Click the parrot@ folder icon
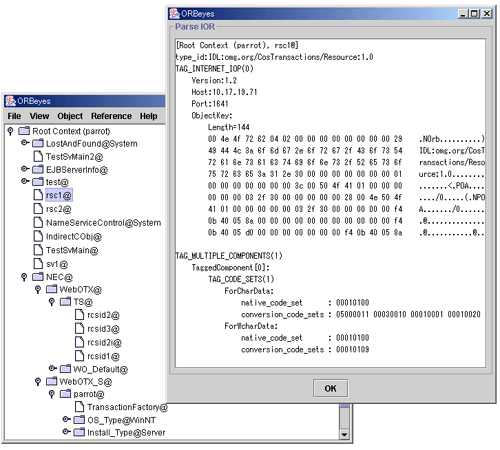500x450 pixels. (x=65, y=394)
